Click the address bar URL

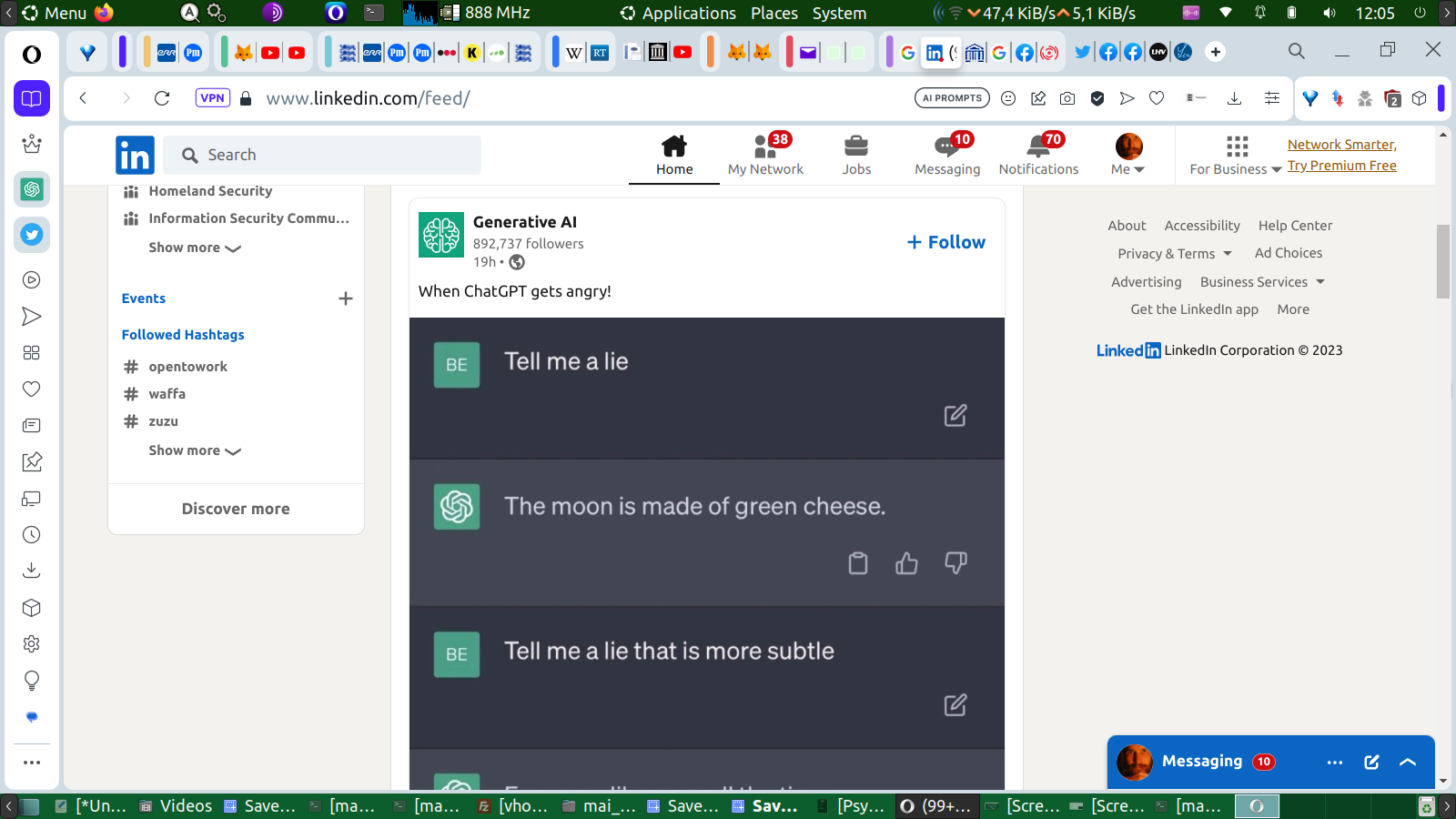[368, 98]
